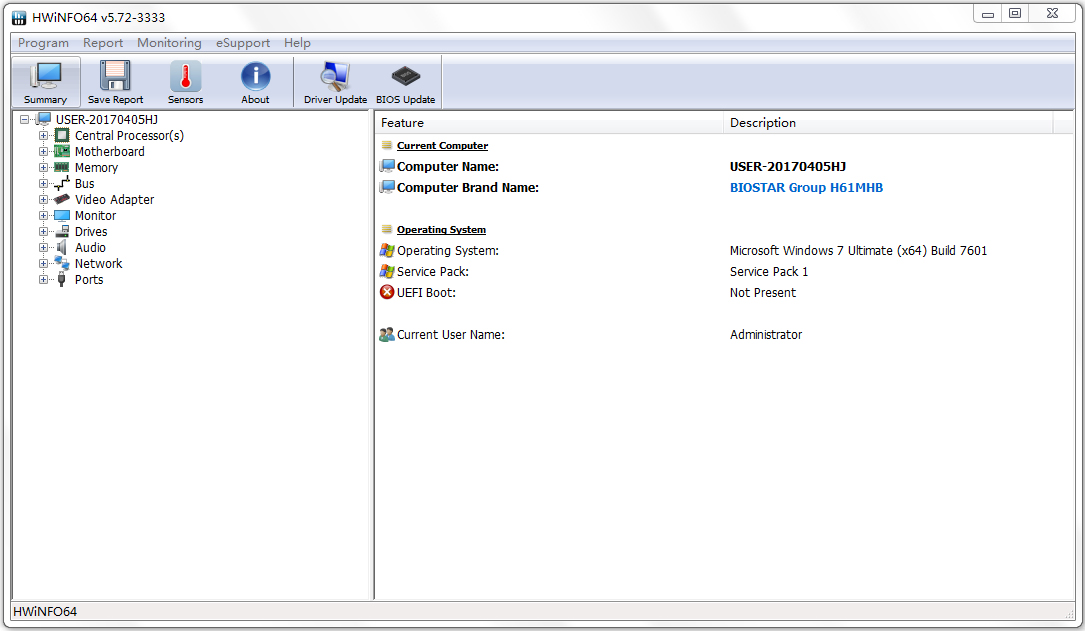Expand the Memory tree node
The width and height of the screenshot is (1085, 631).
coord(43,167)
